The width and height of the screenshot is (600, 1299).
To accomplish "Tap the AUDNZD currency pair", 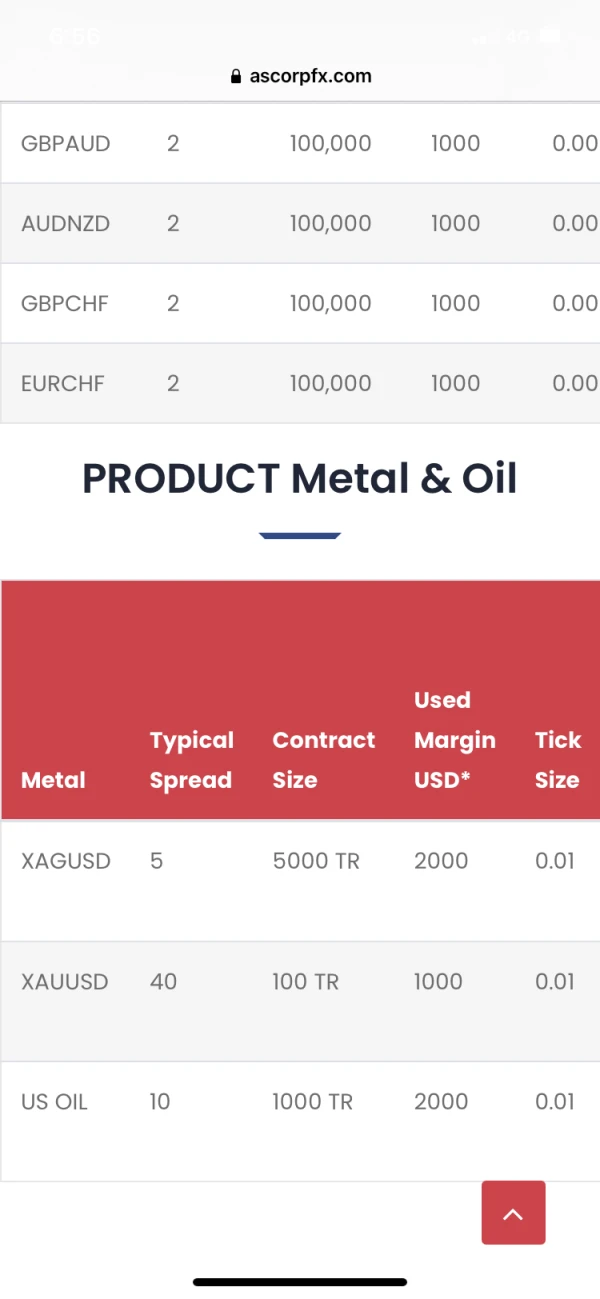I will [65, 223].
